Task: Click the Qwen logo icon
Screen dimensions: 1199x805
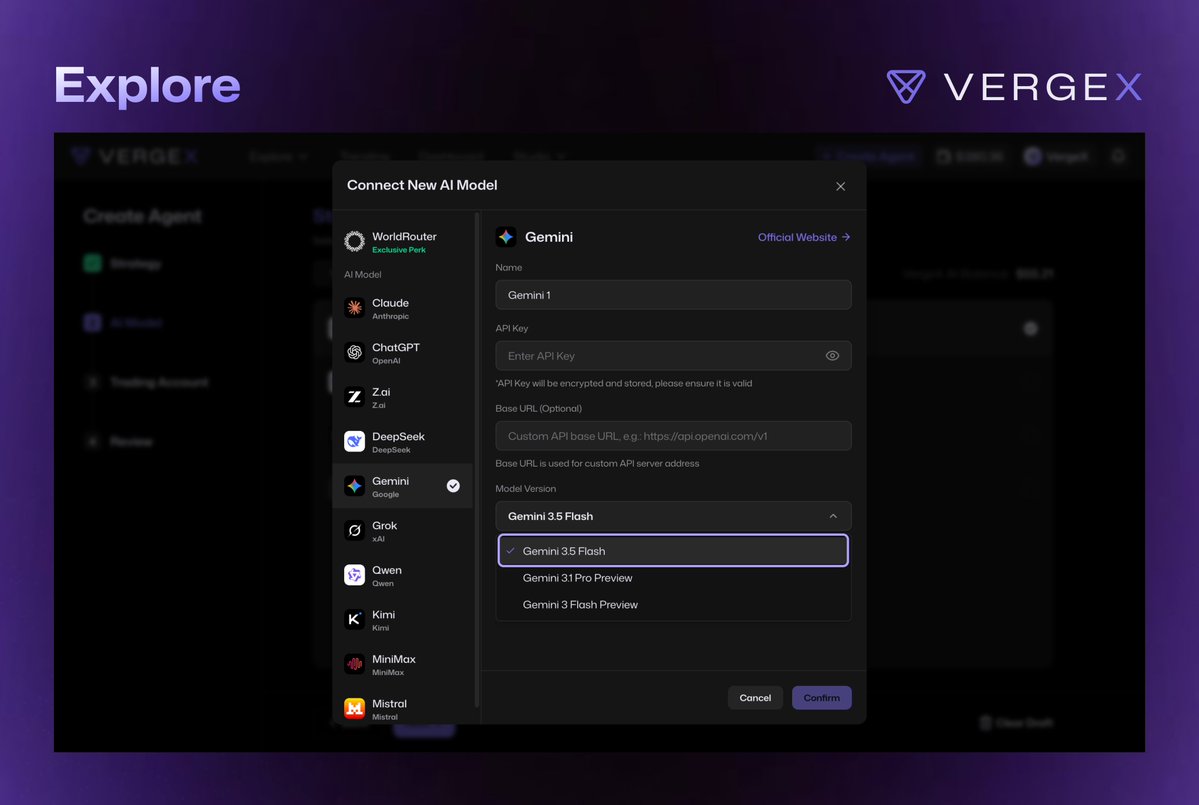Action: 354,575
